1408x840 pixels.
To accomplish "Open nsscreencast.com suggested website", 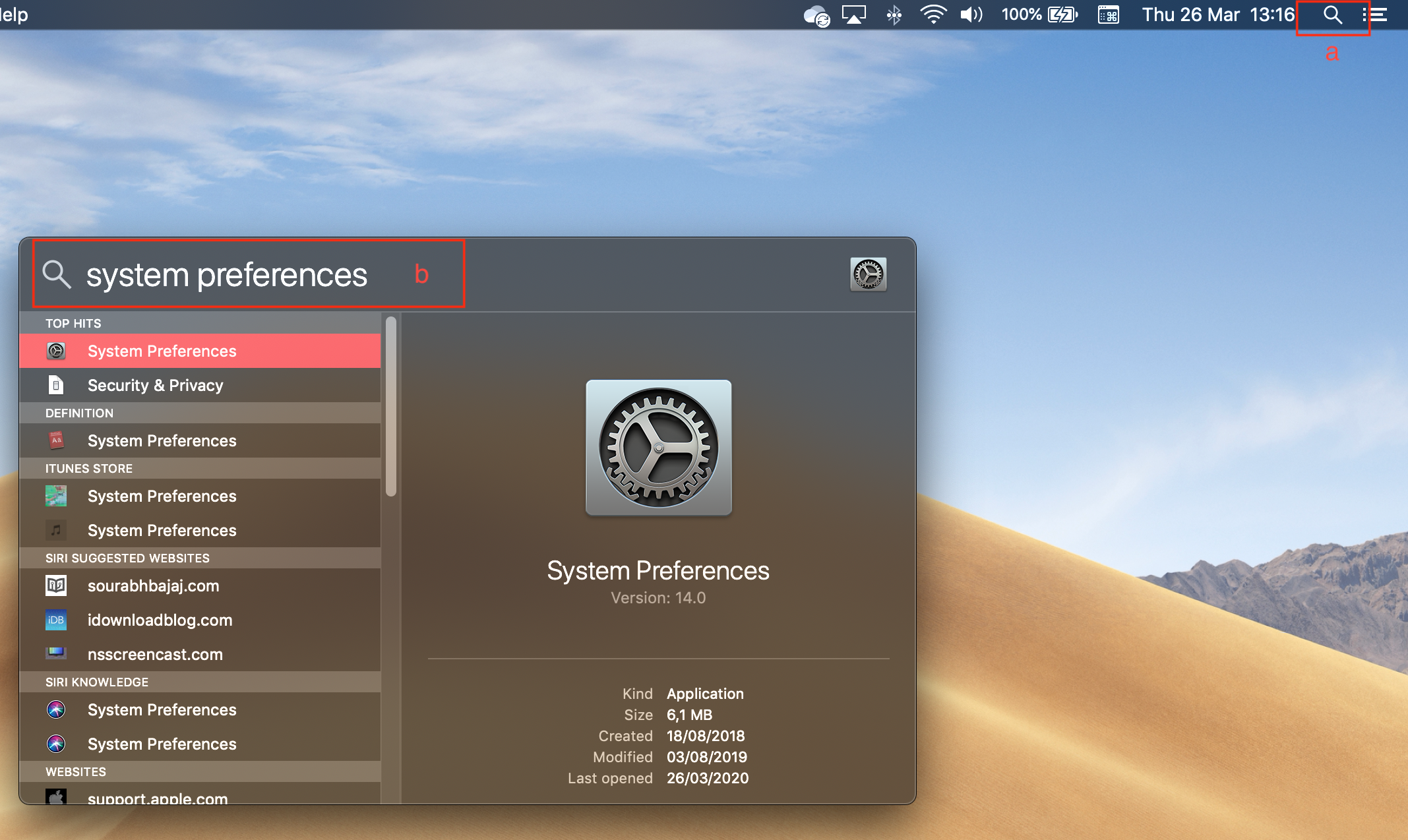I will click(200, 654).
